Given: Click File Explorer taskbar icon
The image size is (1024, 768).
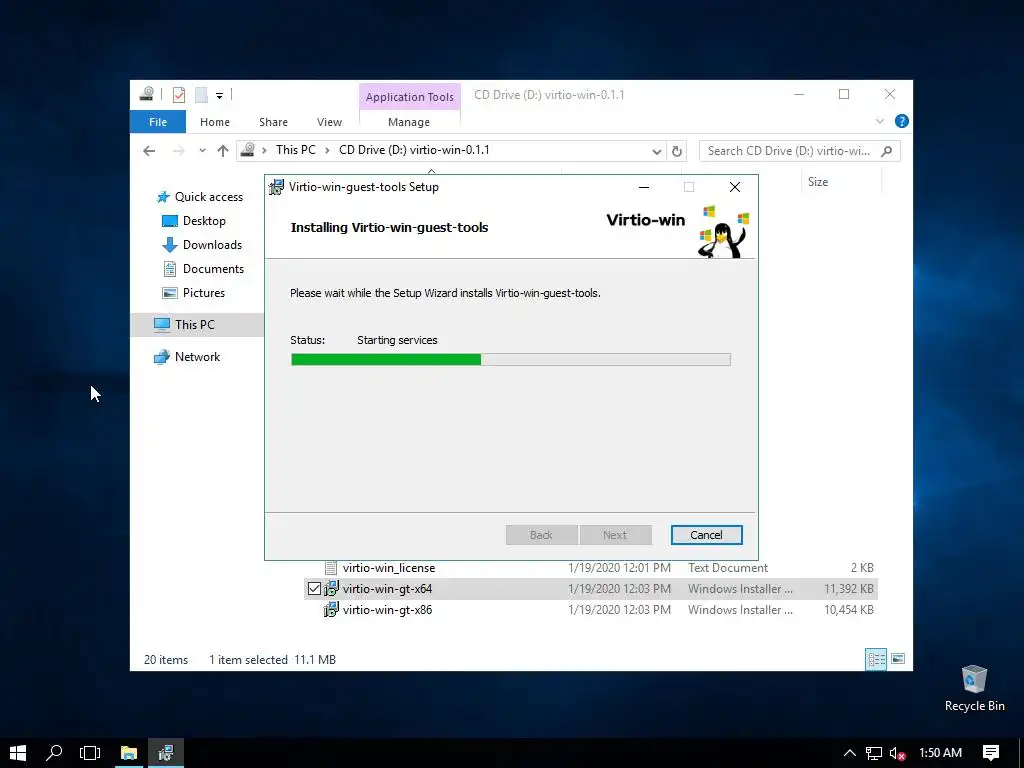Looking at the screenshot, I should point(129,753).
